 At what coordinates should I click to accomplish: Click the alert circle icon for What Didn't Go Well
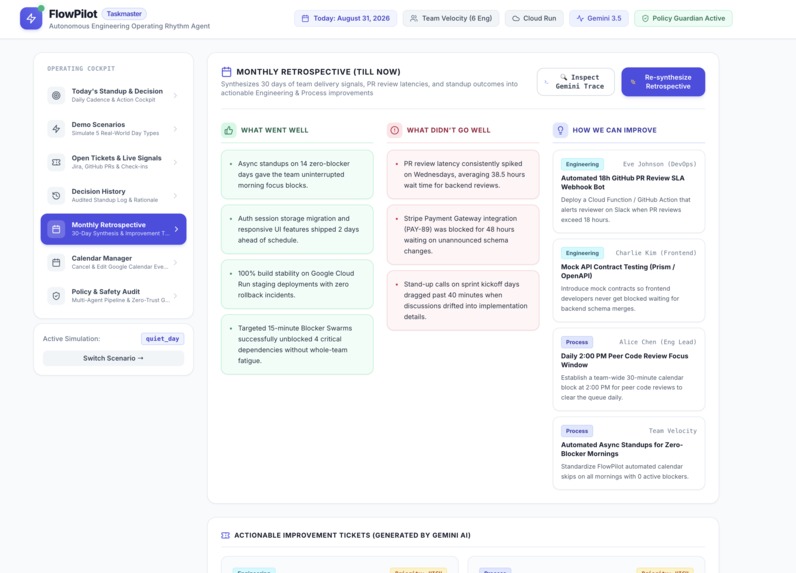pos(394,130)
